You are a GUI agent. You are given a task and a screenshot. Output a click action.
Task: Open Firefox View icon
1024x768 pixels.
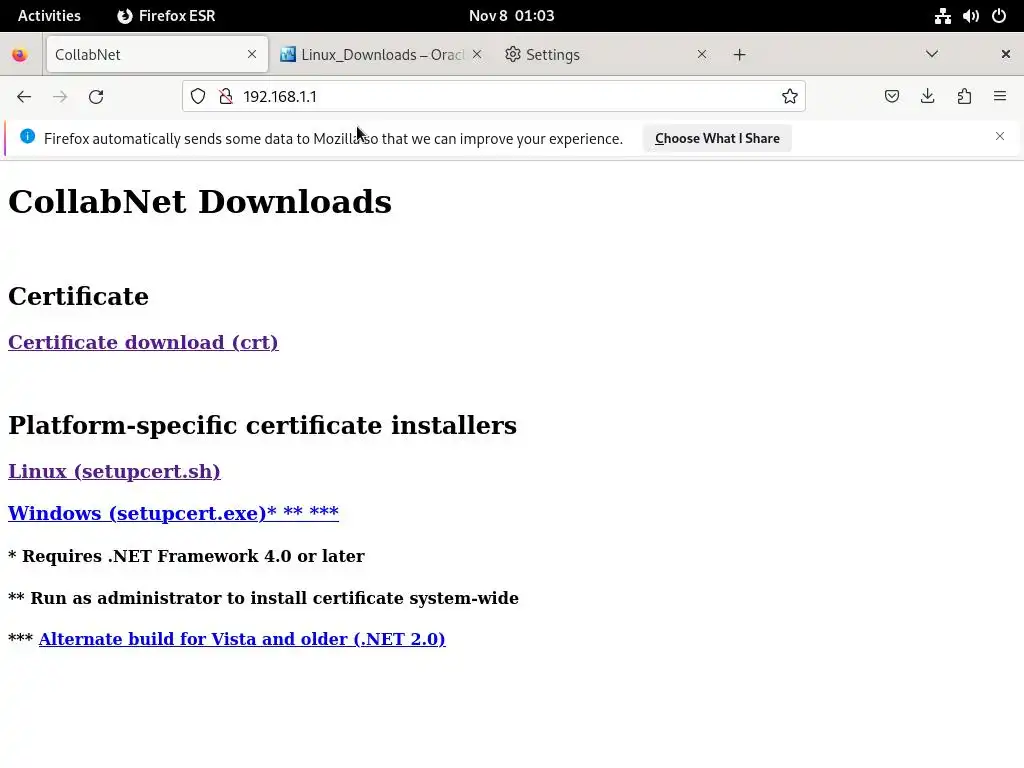[20, 55]
